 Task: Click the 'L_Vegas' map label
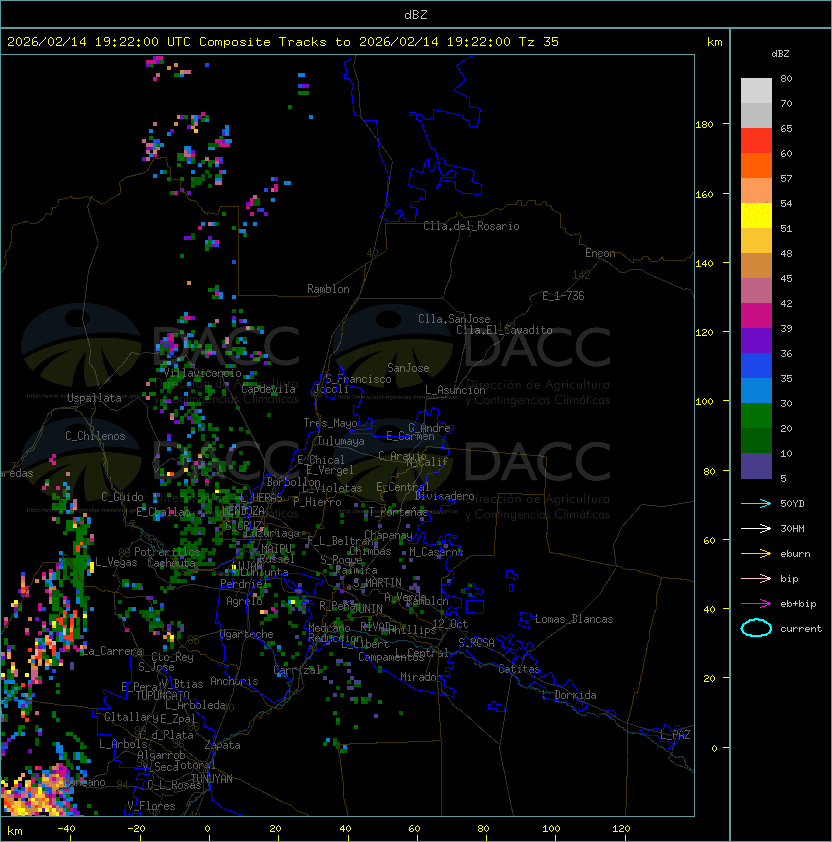tap(116, 562)
